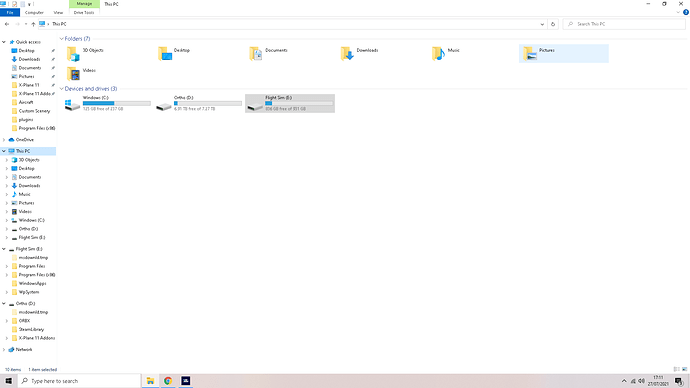Expand the Network tree node
690x388 pixels.
click(x=4, y=350)
